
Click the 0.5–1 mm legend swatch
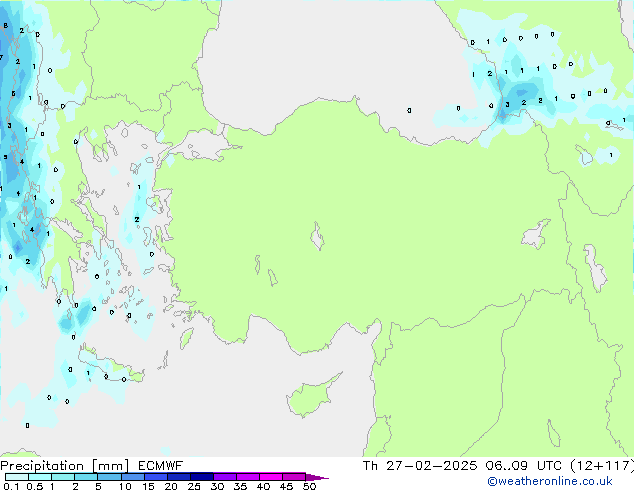40,477
